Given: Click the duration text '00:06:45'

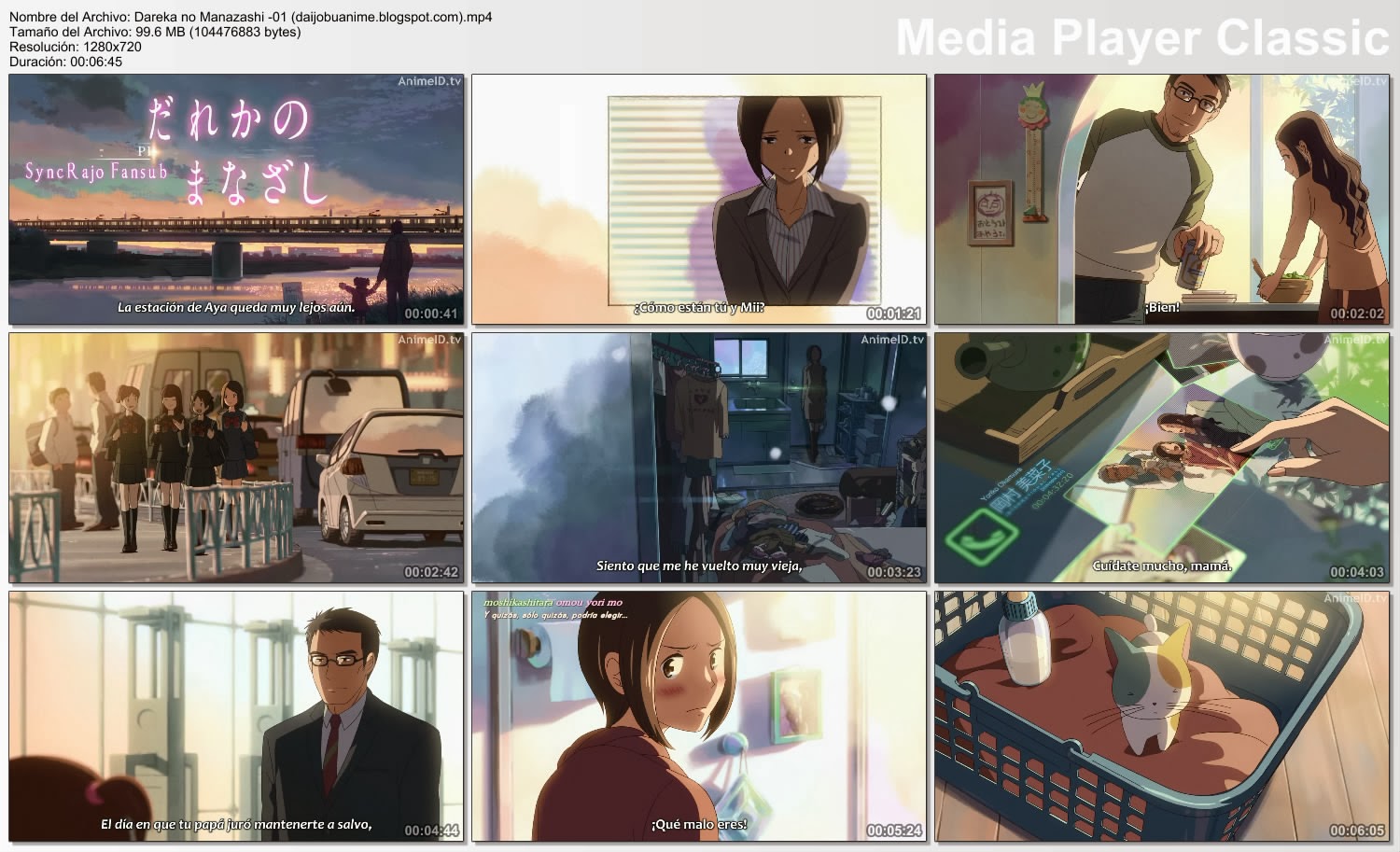Looking at the screenshot, I should click(96, 62).
